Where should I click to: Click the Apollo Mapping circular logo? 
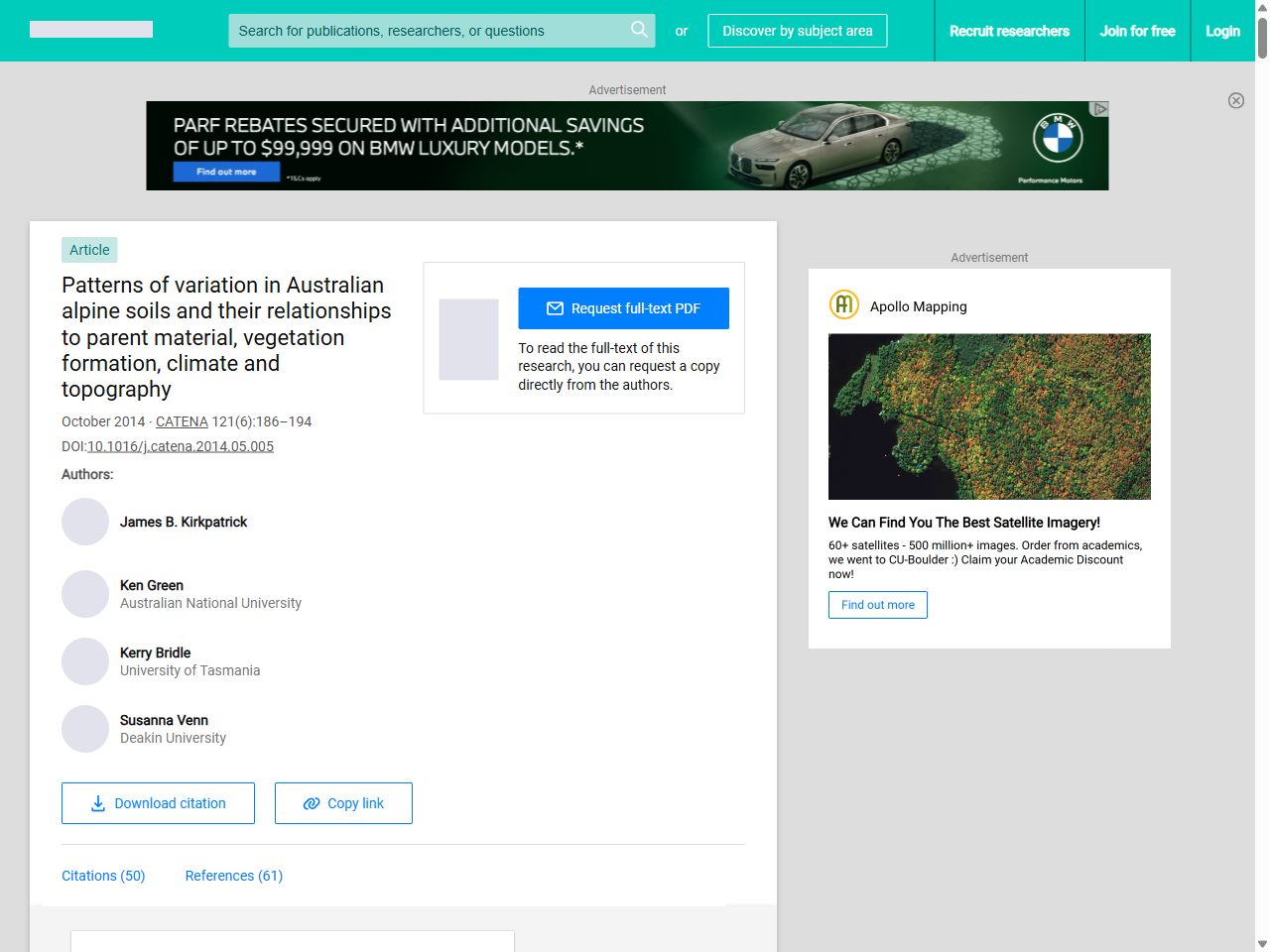843,304
